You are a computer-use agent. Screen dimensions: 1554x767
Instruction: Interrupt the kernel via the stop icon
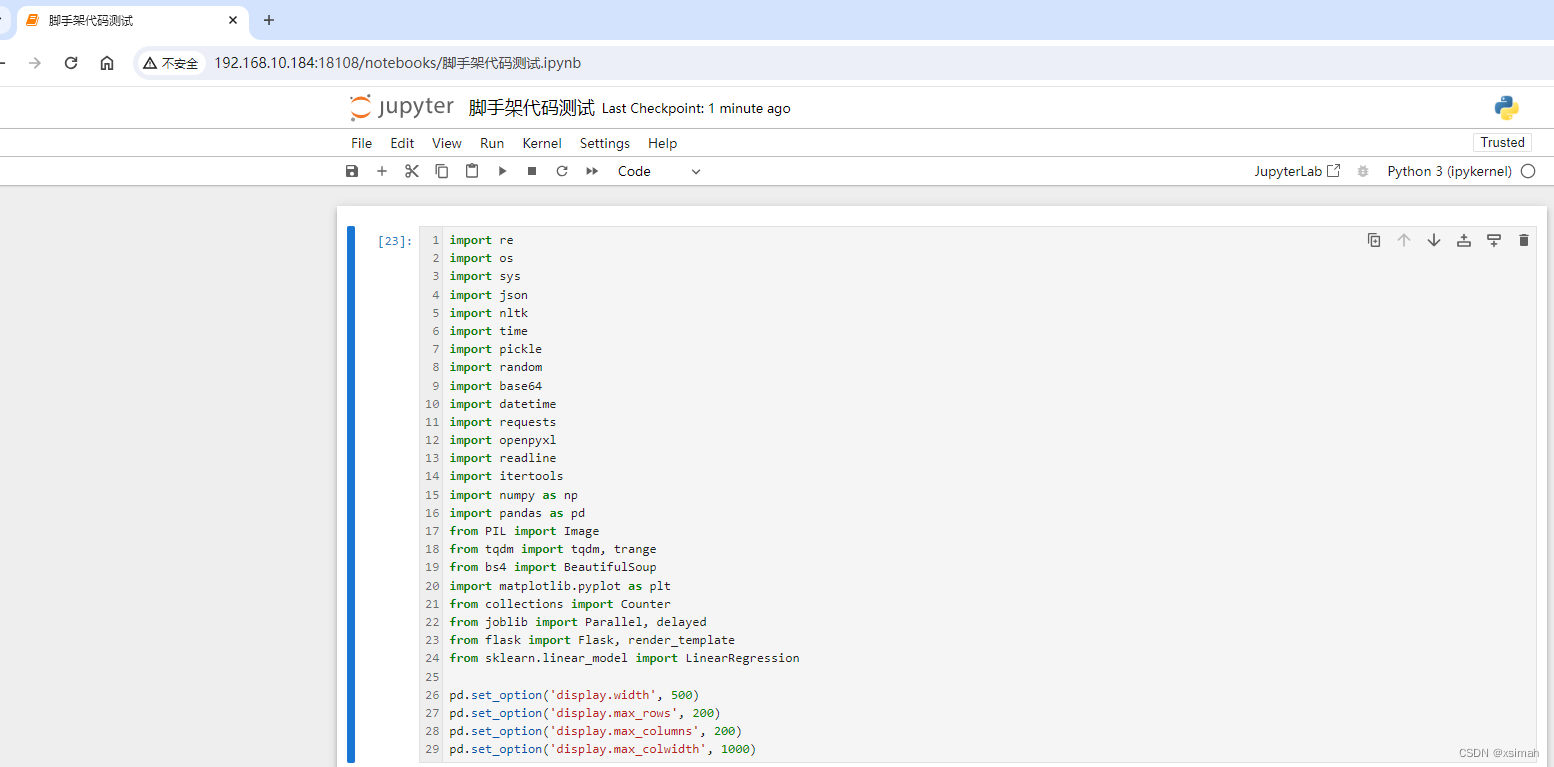point(532,171)
